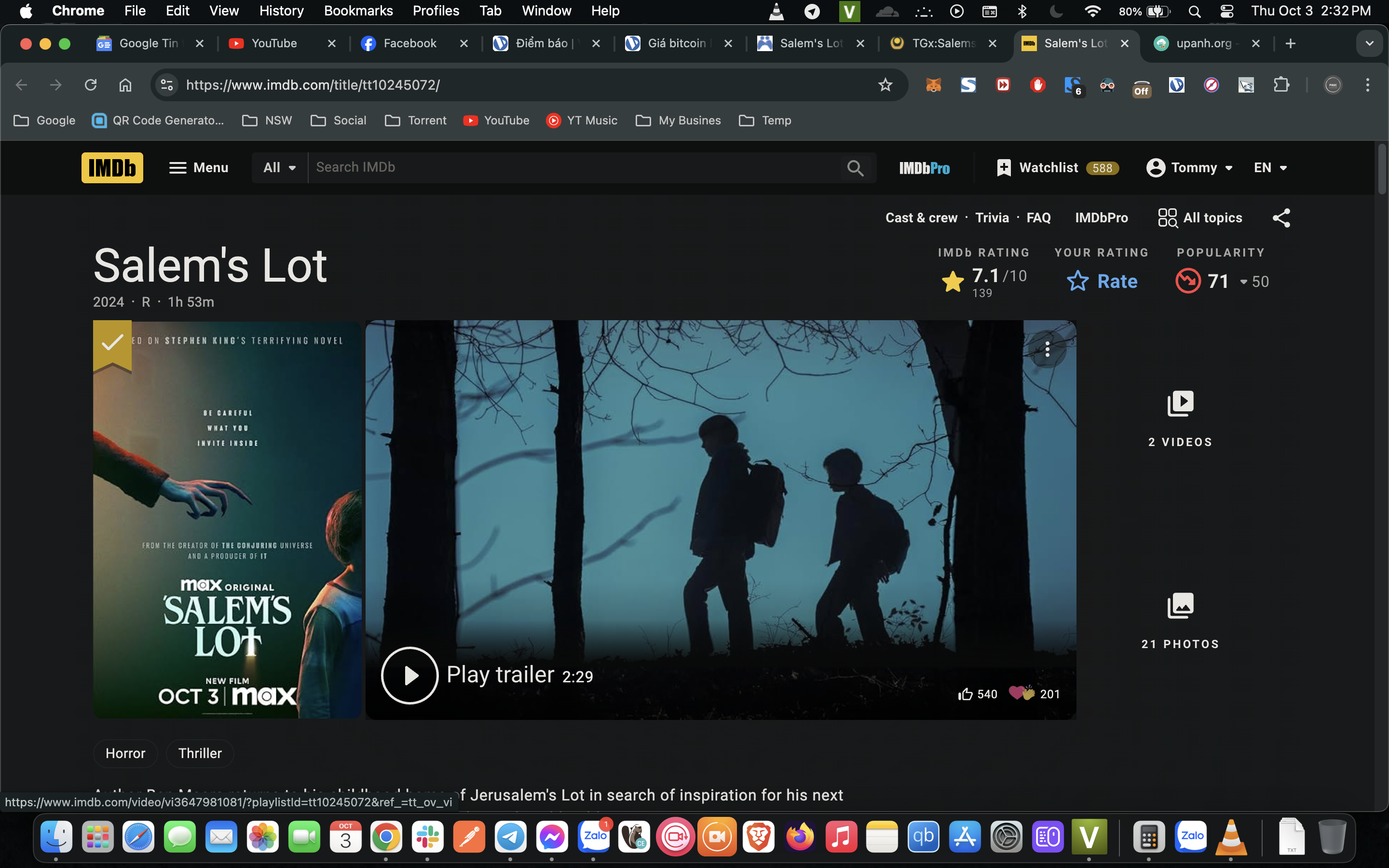Open Cast & crew link
This screenshot has height=868, width=1389.
pyautogui.click(x=921, y=218)
